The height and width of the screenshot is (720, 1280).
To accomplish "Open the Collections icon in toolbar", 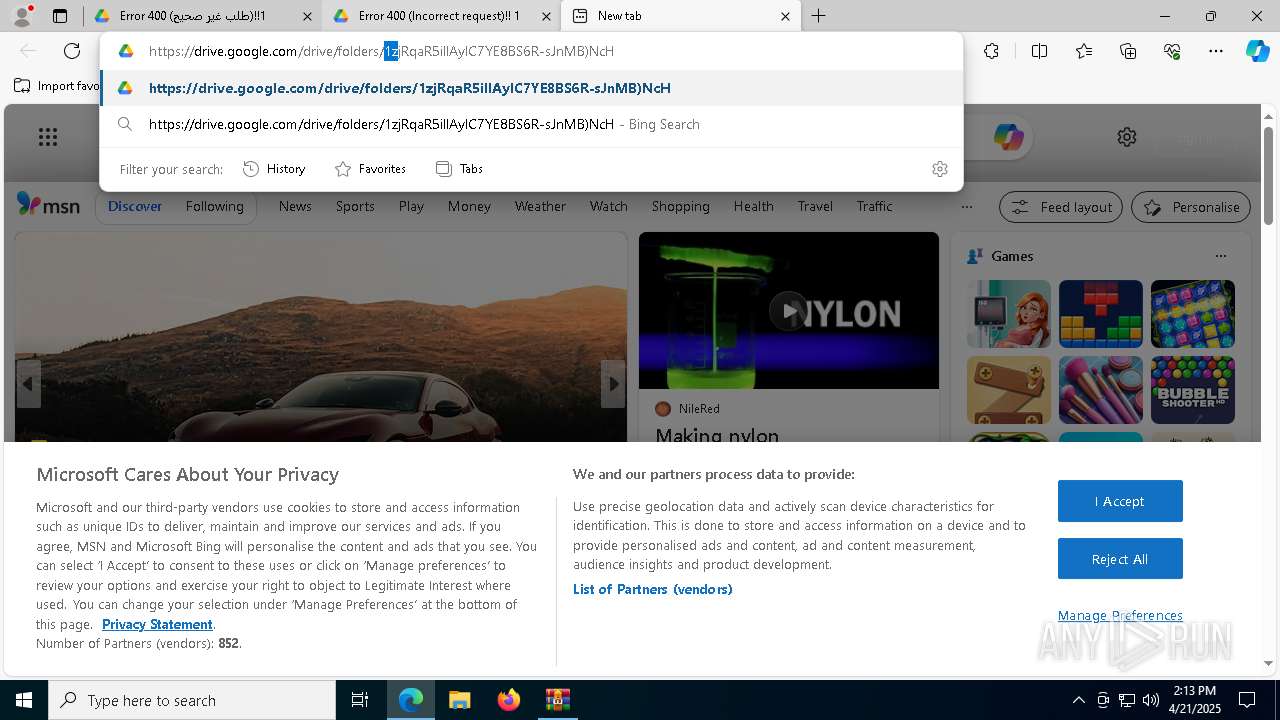I will pyautogui.click(x=1128, y=51).
